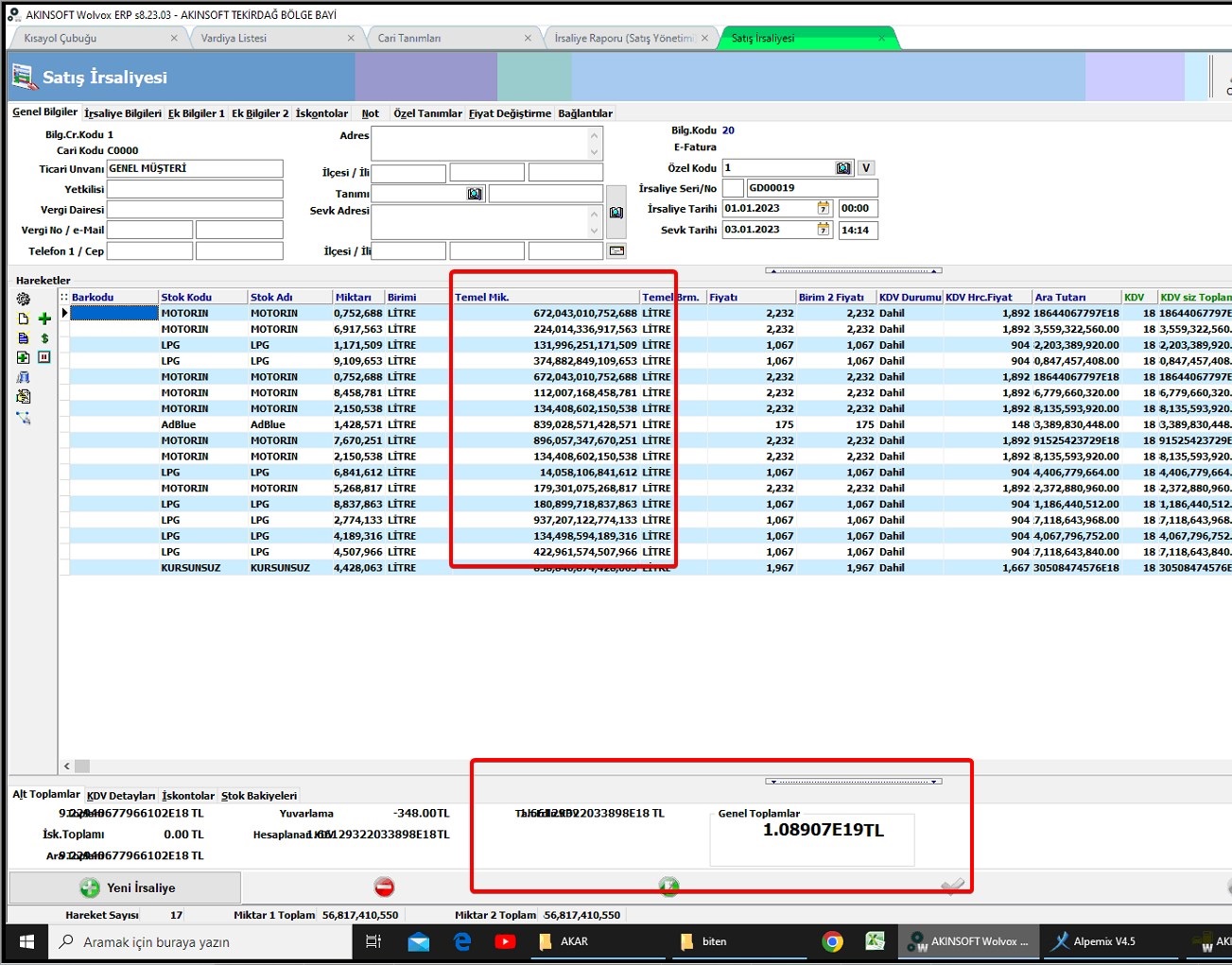Open the İskontolar tab beside KDV Detayları
The height and width of the screenshot is (965, 1232).
click(188, 796)
